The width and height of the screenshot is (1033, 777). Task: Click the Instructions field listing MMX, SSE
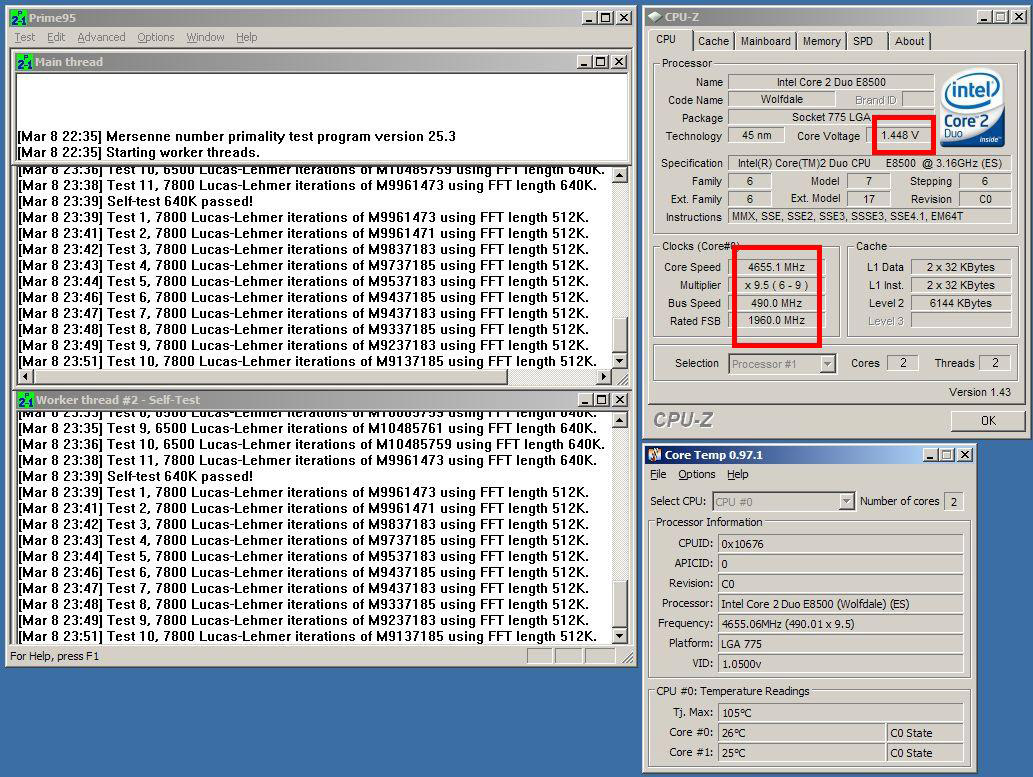tap(870, 216)
